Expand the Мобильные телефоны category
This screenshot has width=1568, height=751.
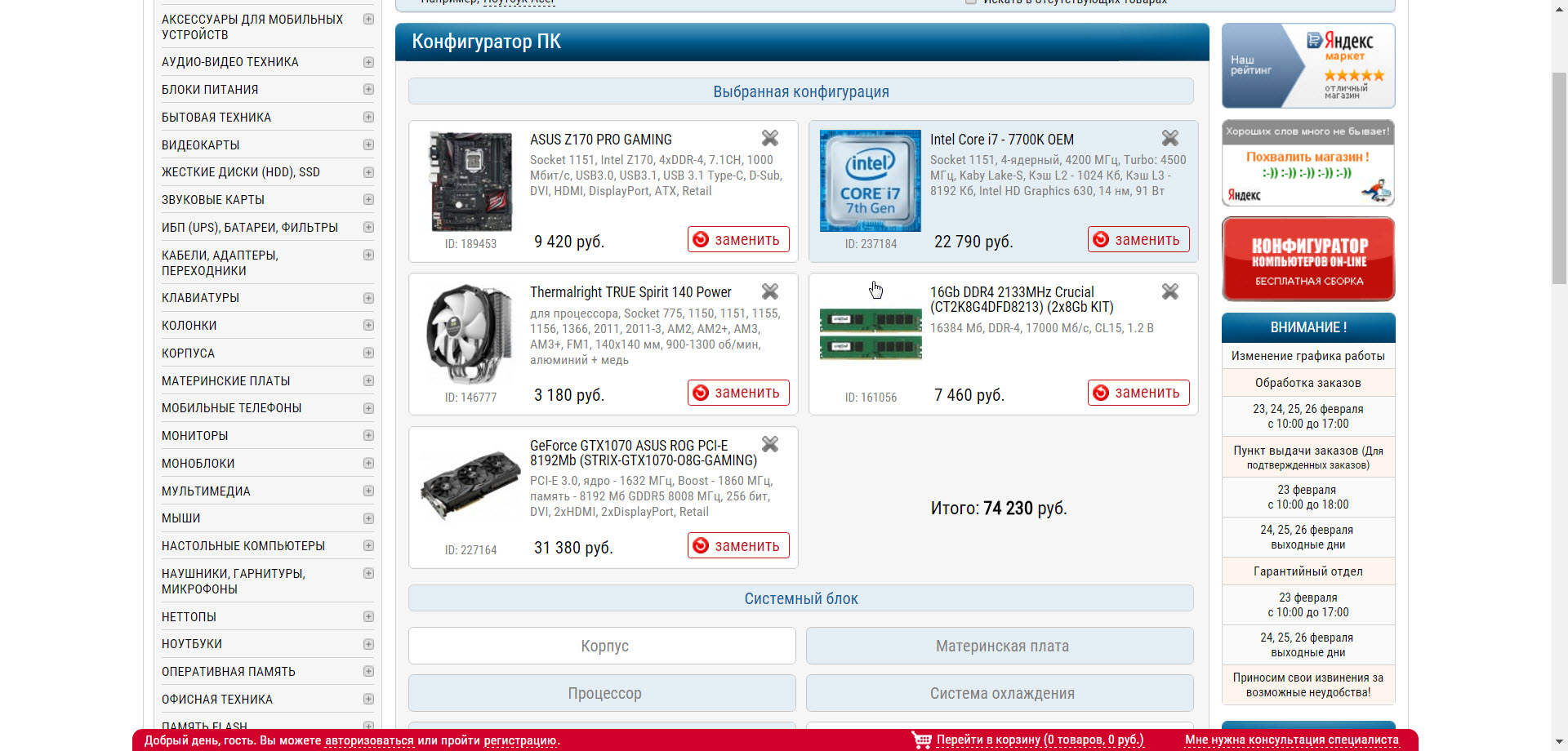[x=368, y=408]
